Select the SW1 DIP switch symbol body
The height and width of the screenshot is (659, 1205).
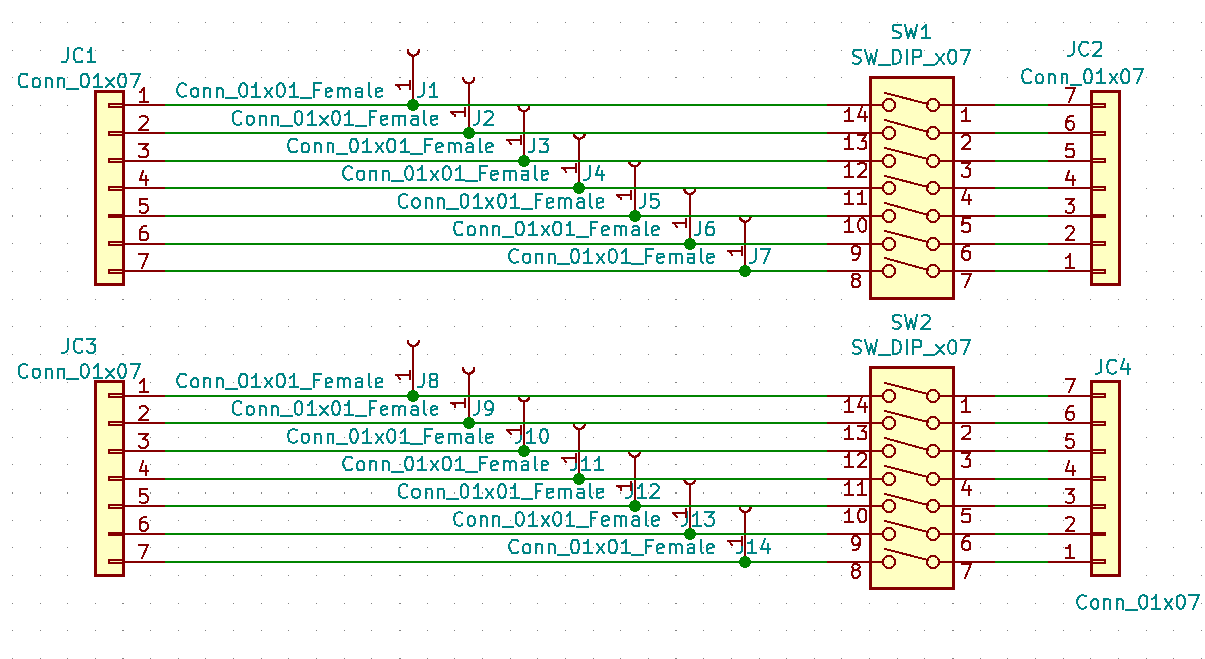point(911,188)
